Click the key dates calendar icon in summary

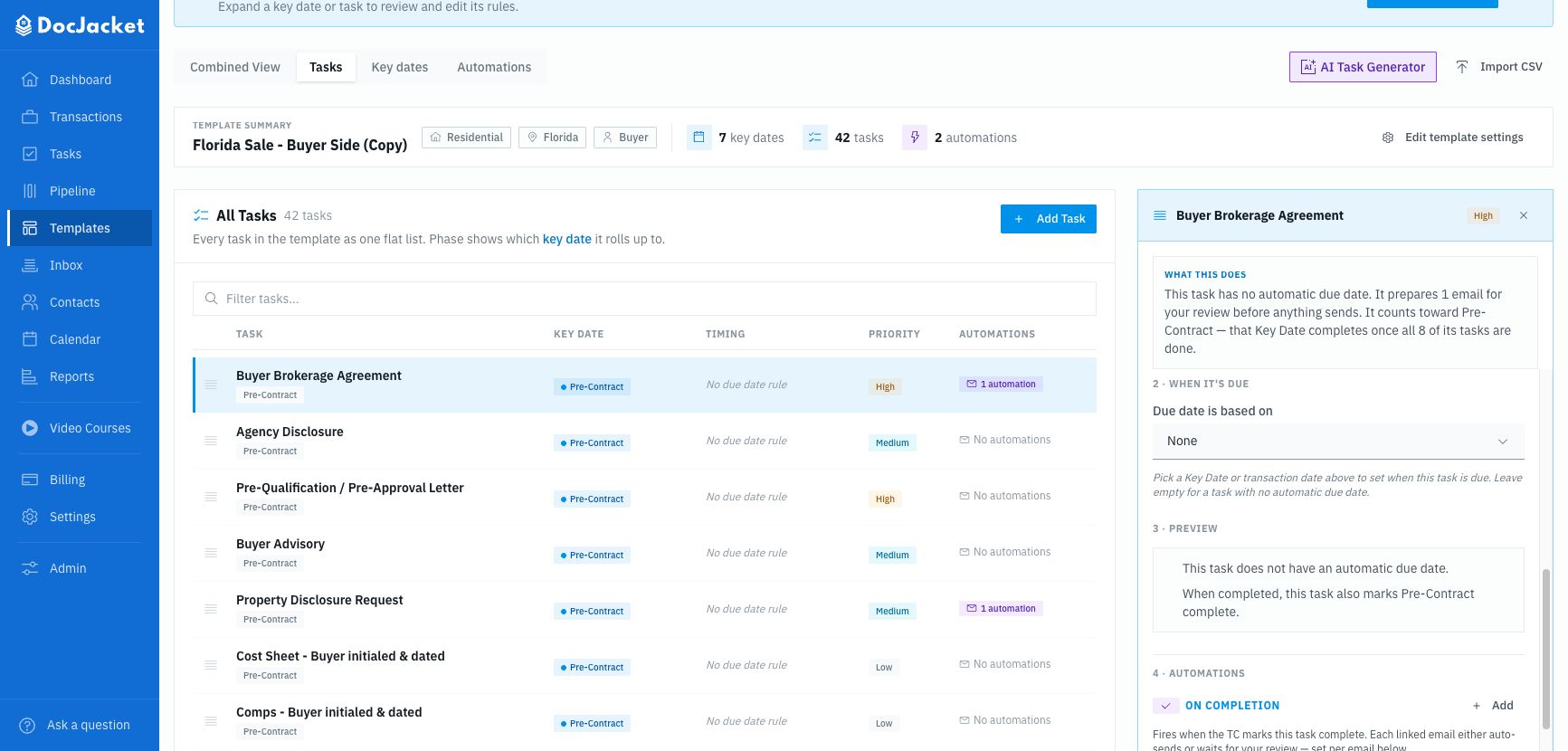tap(698, 138)
